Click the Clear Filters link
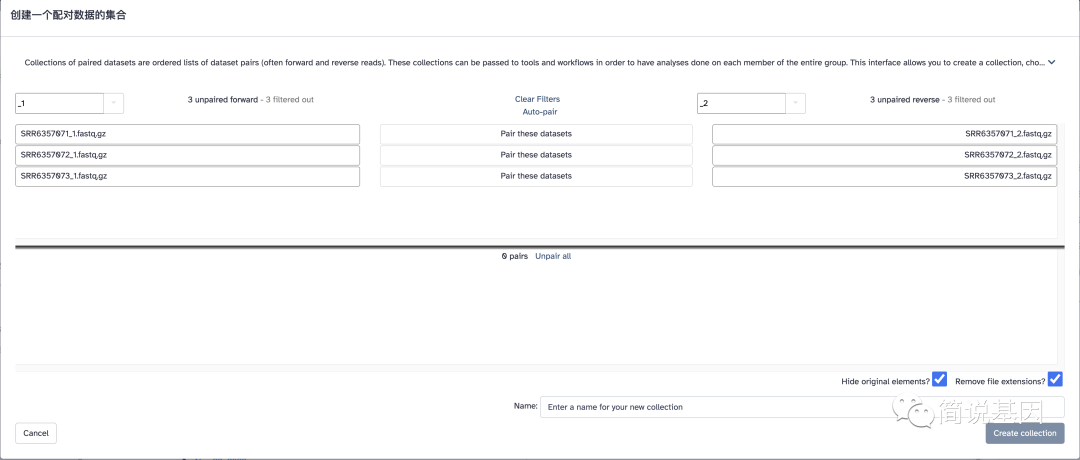Screen dimensions: 1080x460 pyautogui.click(x=537, y=99)
